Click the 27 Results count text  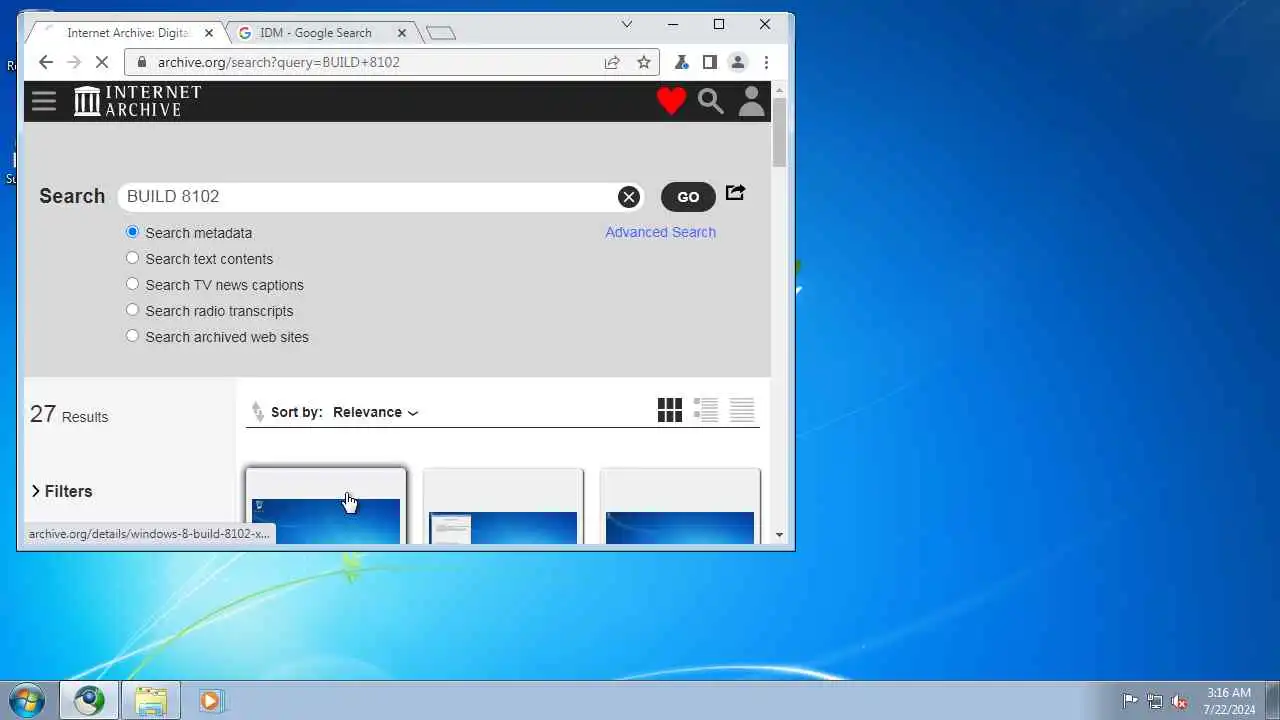point(69,415)
